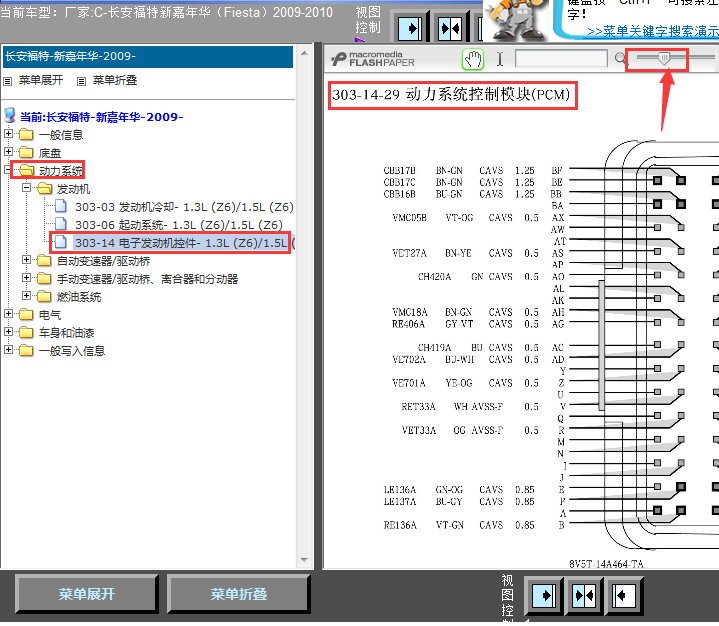Click the large 菜单展开 button at bottom
The height and width of the screenshot is (626, 719).
[x=87, y=594]
